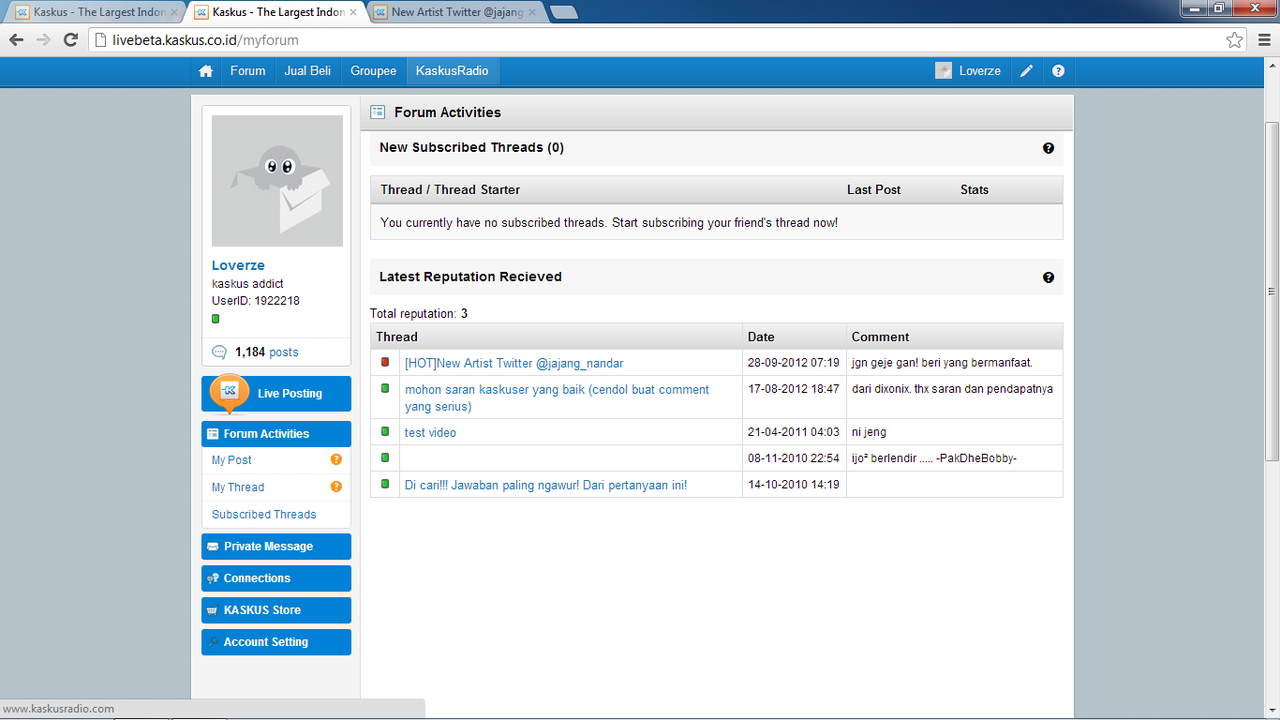This screenshot has width=1280, height=720.
Task: Open [HOT]New Artist Twitter @jajang_nandar thread
Action: (514, 363)
